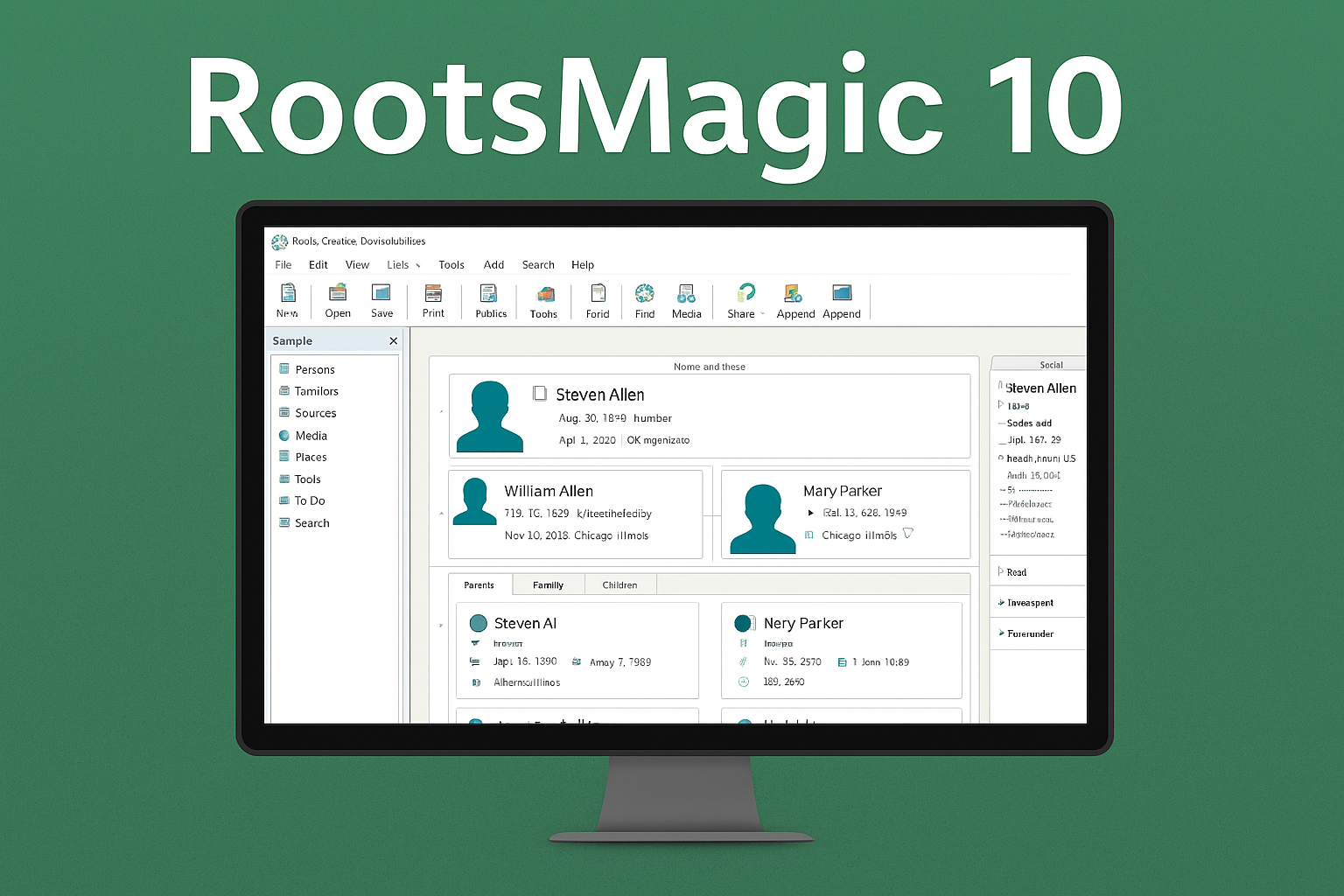Open the Sources sidebar item
This screenshot has width=1344, height=896.
click(x=315, y=413)
